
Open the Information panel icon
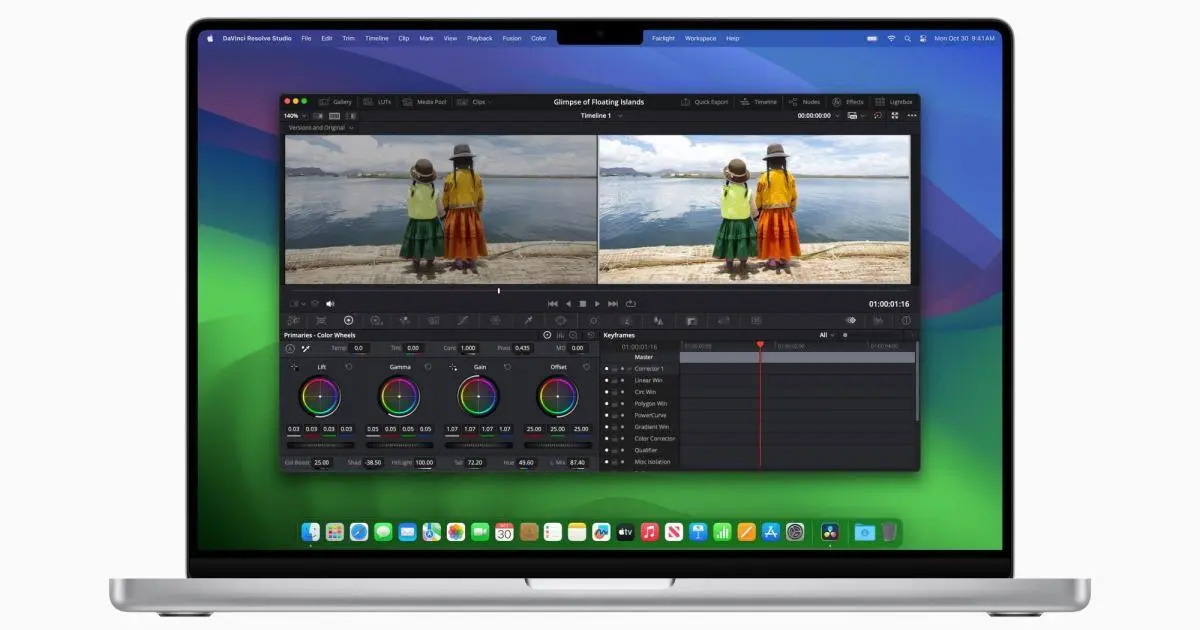(906, 321)
